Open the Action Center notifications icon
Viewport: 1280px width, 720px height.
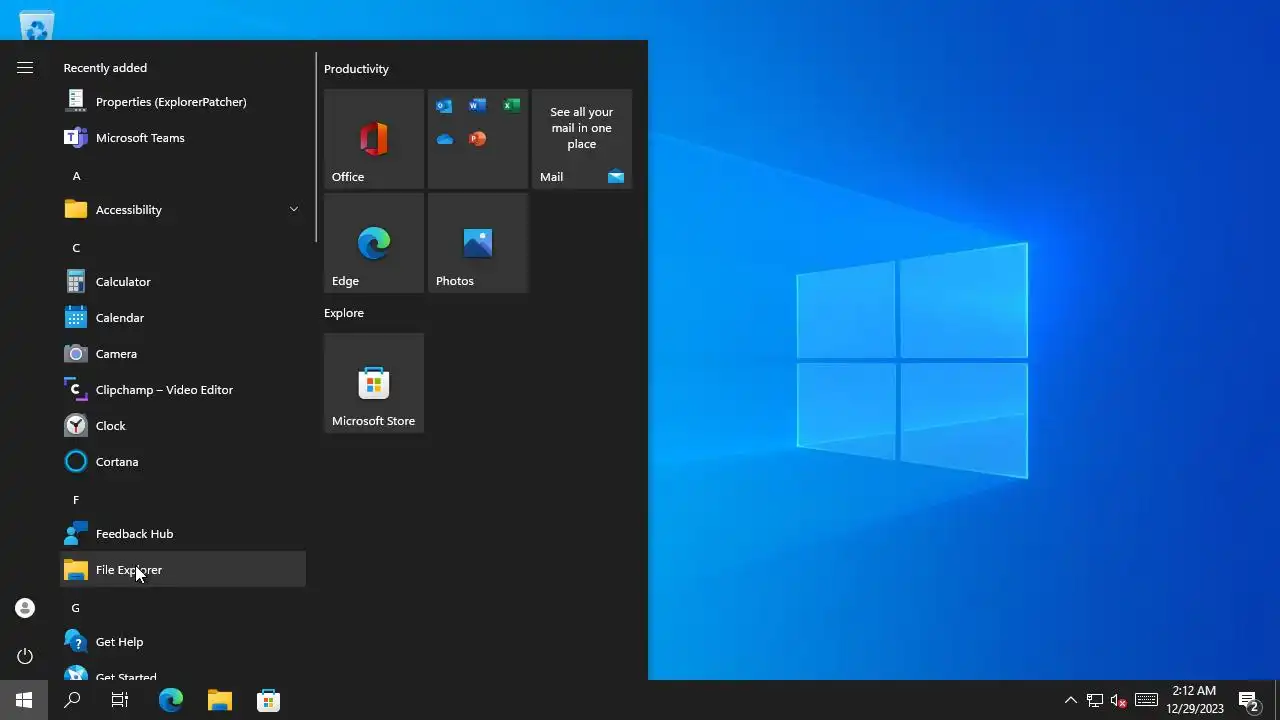(1248, 700)
